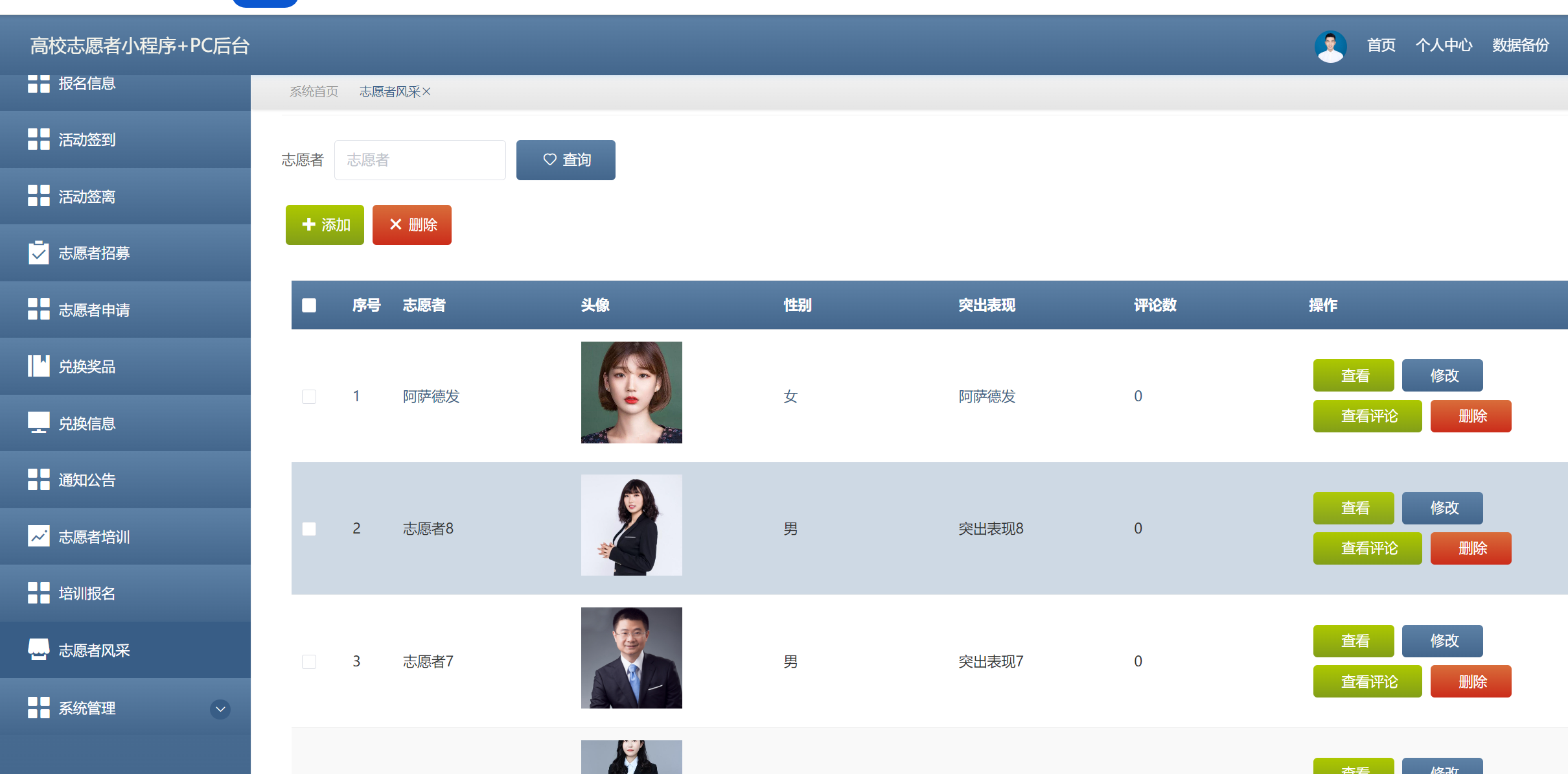The width and height of the screenshot is (1568, 774).
Task: Toggle the select-all checkbox in the table header
Action: 309,305
